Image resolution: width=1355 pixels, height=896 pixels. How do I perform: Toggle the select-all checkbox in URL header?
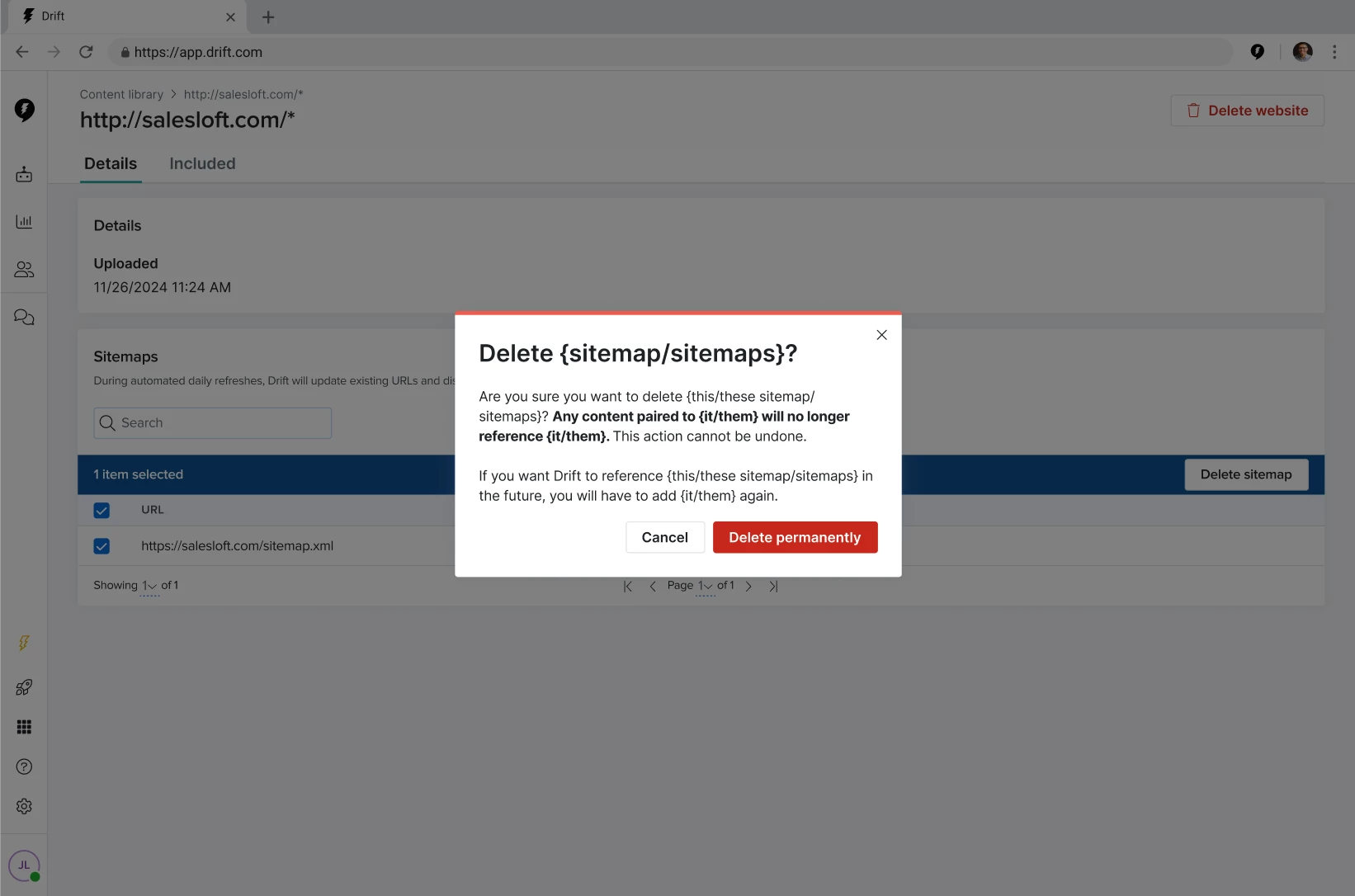102,511
